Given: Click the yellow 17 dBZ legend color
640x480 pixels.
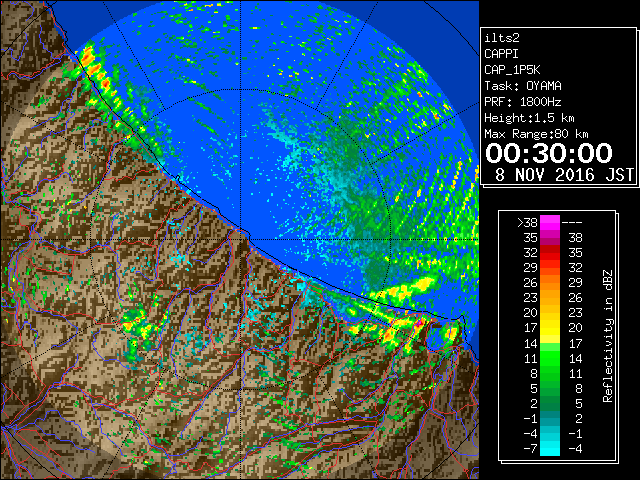Looking at the screenshot, I should point(550,328).
